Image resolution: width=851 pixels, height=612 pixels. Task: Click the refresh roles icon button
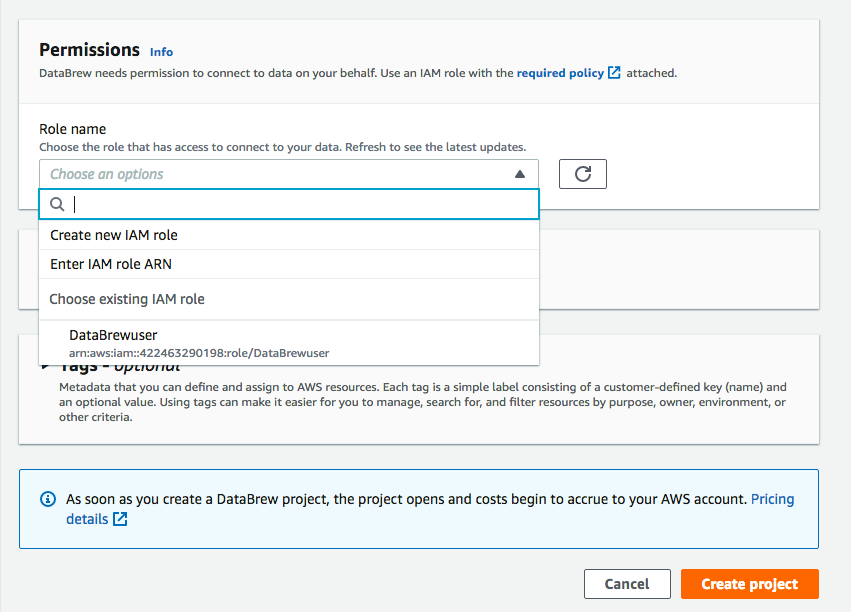[582, 174]
